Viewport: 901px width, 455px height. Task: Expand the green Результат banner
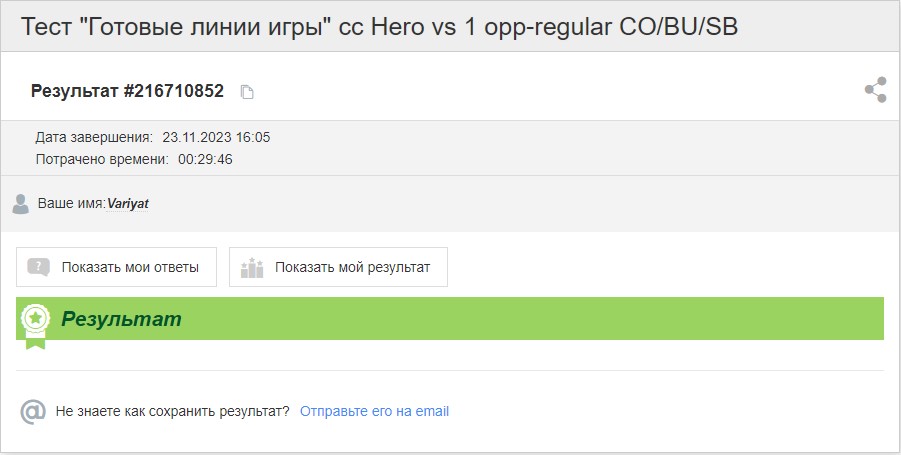450,318
